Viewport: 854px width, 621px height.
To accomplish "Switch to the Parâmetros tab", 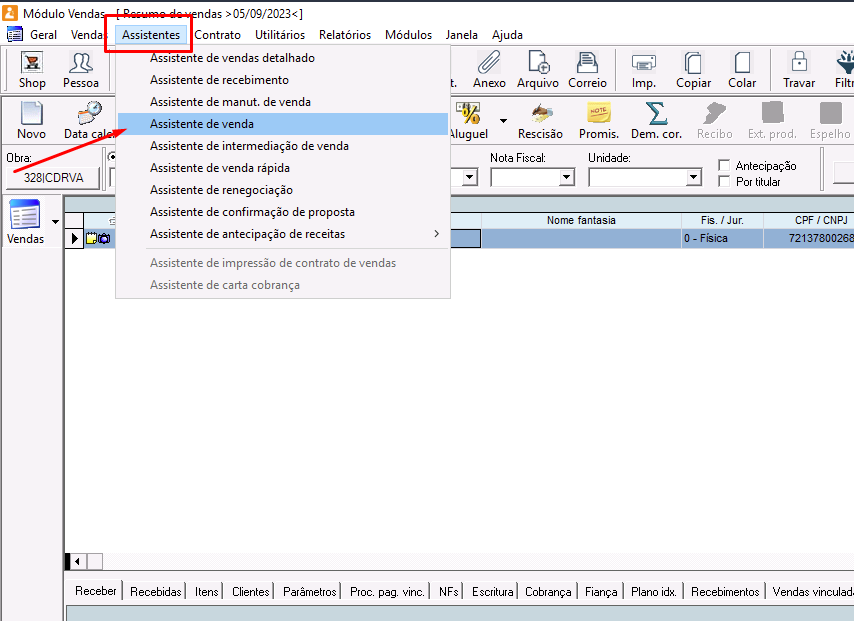I will (x=309, y=592).
